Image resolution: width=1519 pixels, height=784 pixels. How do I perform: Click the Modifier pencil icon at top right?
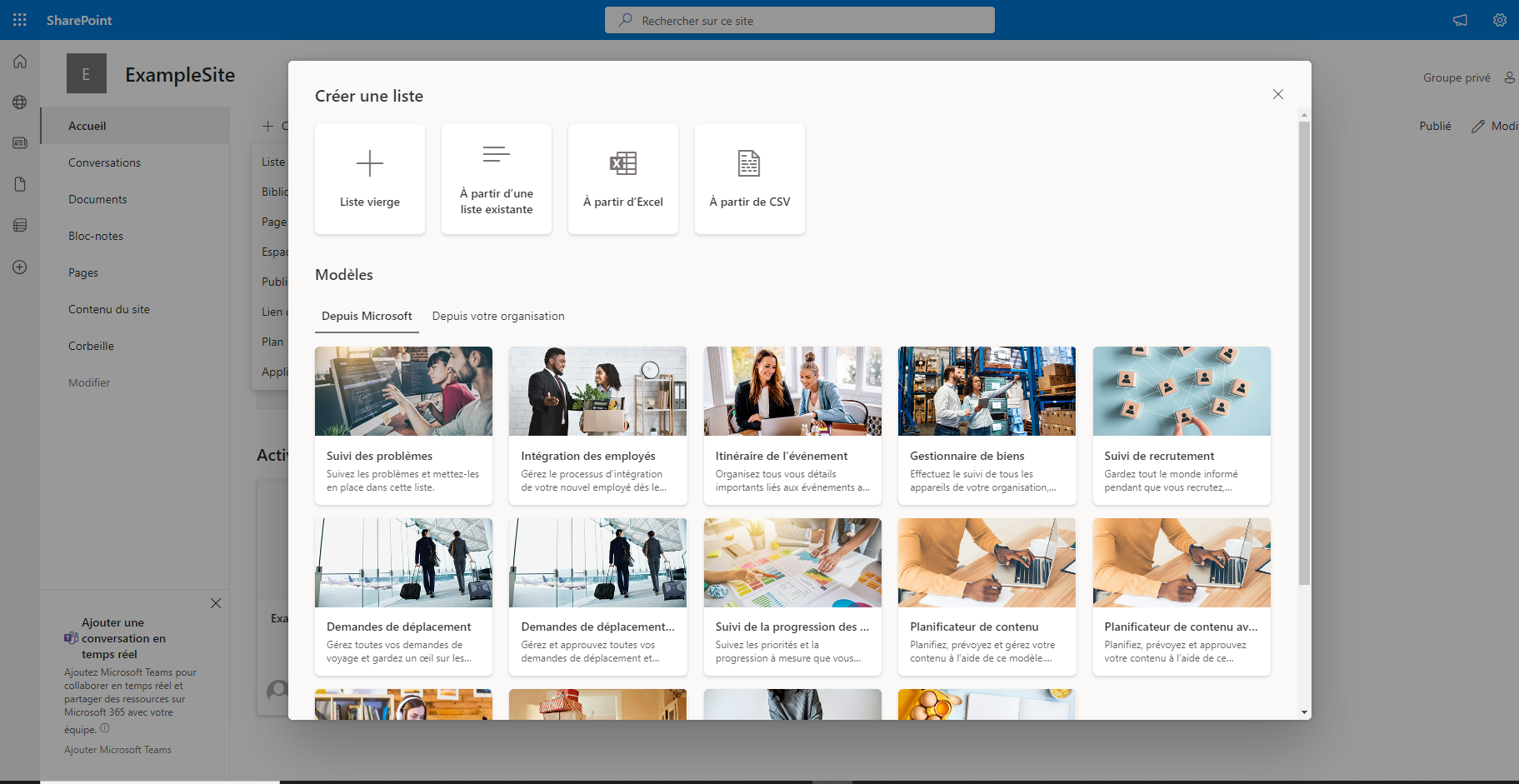coord(1478,126)
